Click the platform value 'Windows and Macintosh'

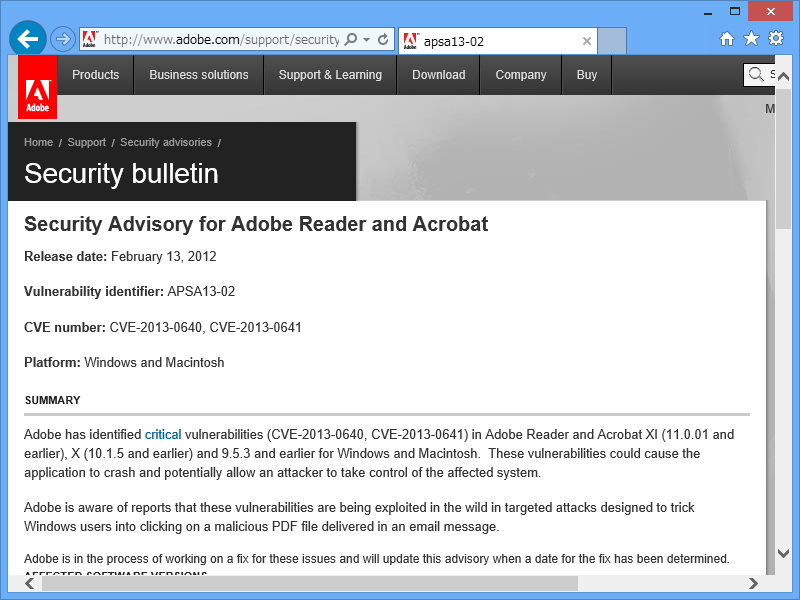(154, 363)
